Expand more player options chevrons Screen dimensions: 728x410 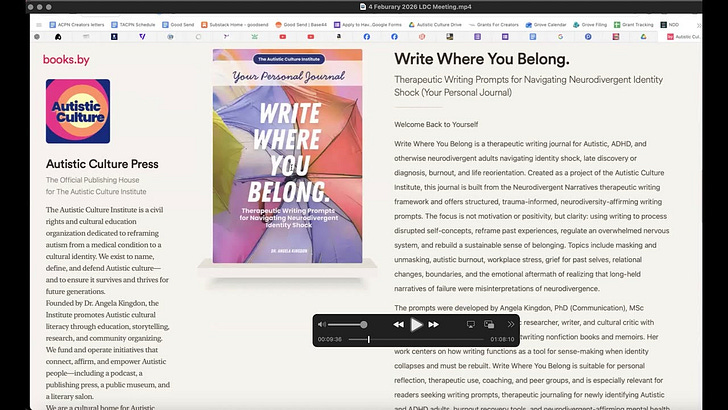[510, 324]
